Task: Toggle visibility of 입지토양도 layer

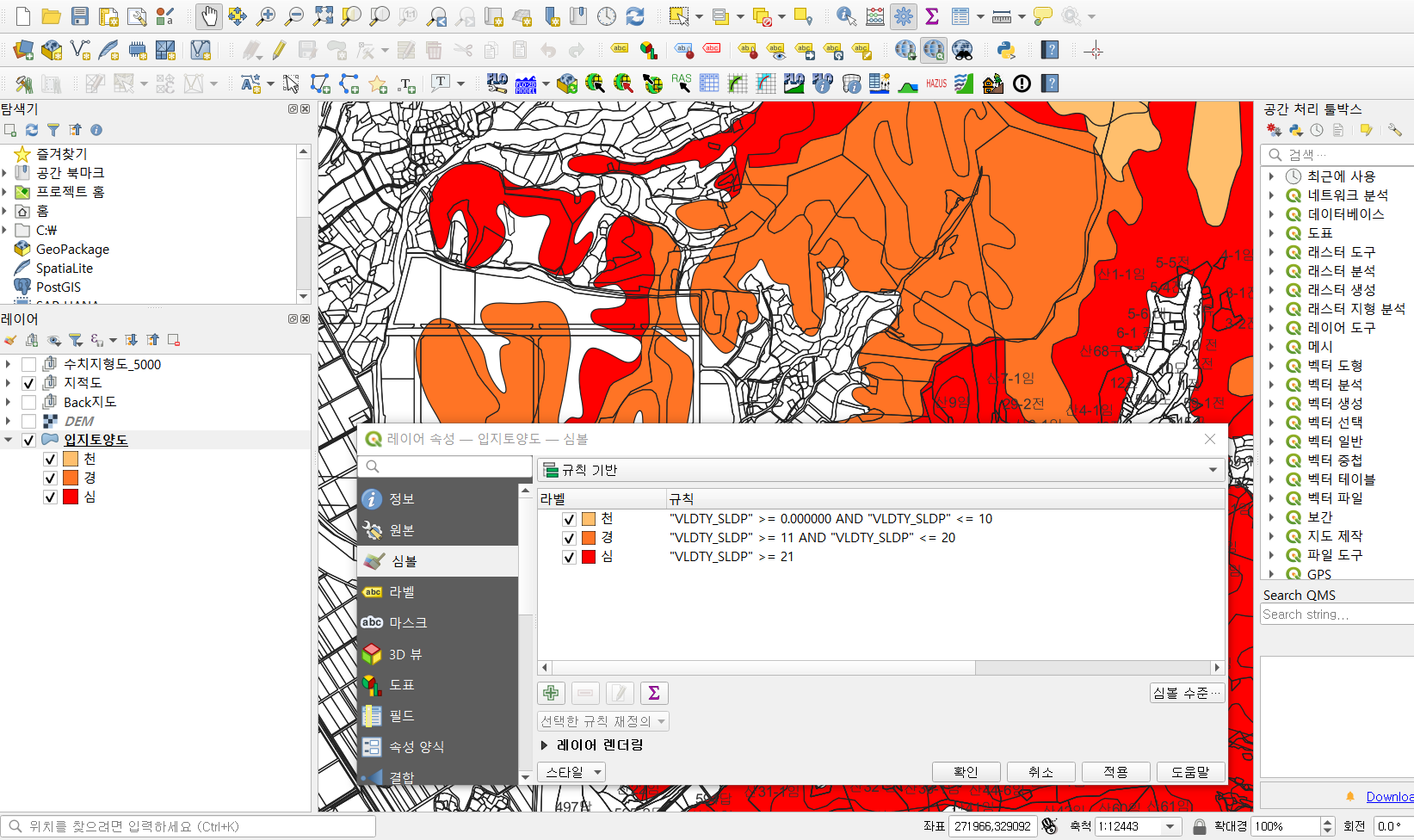Action: [x=28, y=440]
